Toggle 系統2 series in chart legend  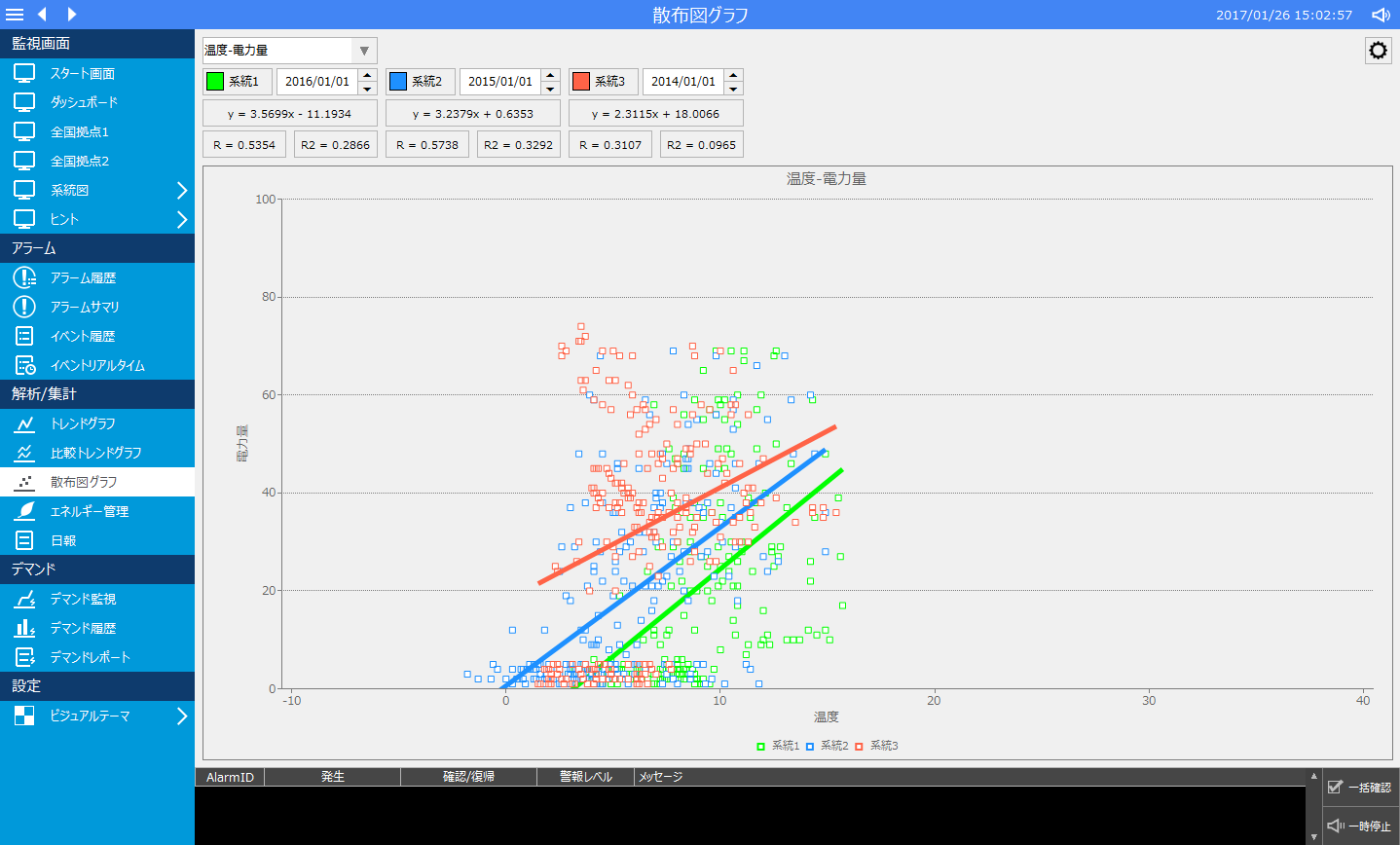pyautogui.click(x=827, y=746)
